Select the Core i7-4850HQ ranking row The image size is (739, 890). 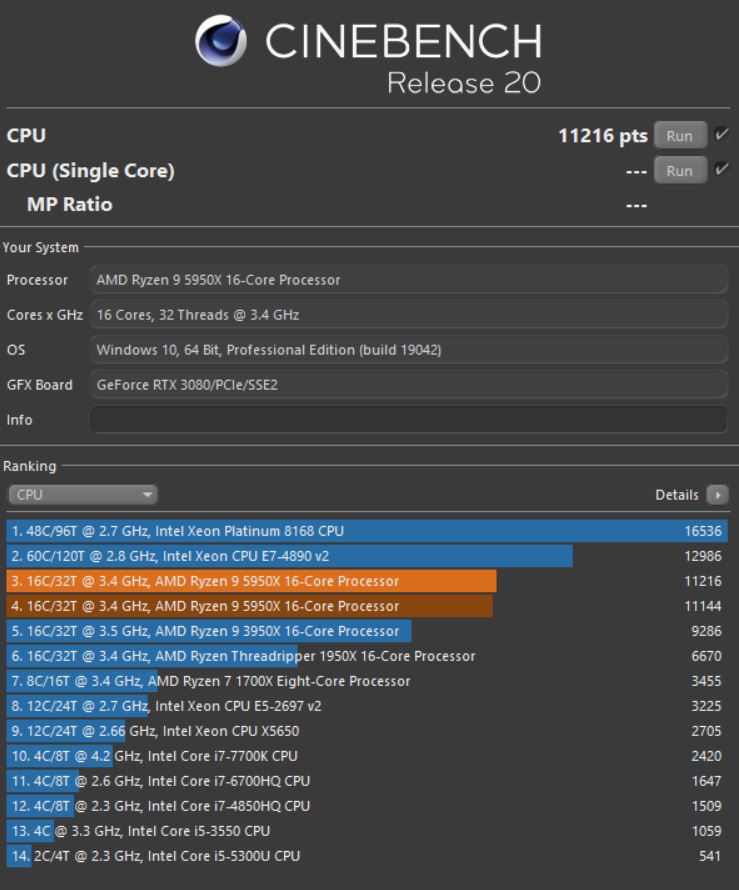point(367,806)
